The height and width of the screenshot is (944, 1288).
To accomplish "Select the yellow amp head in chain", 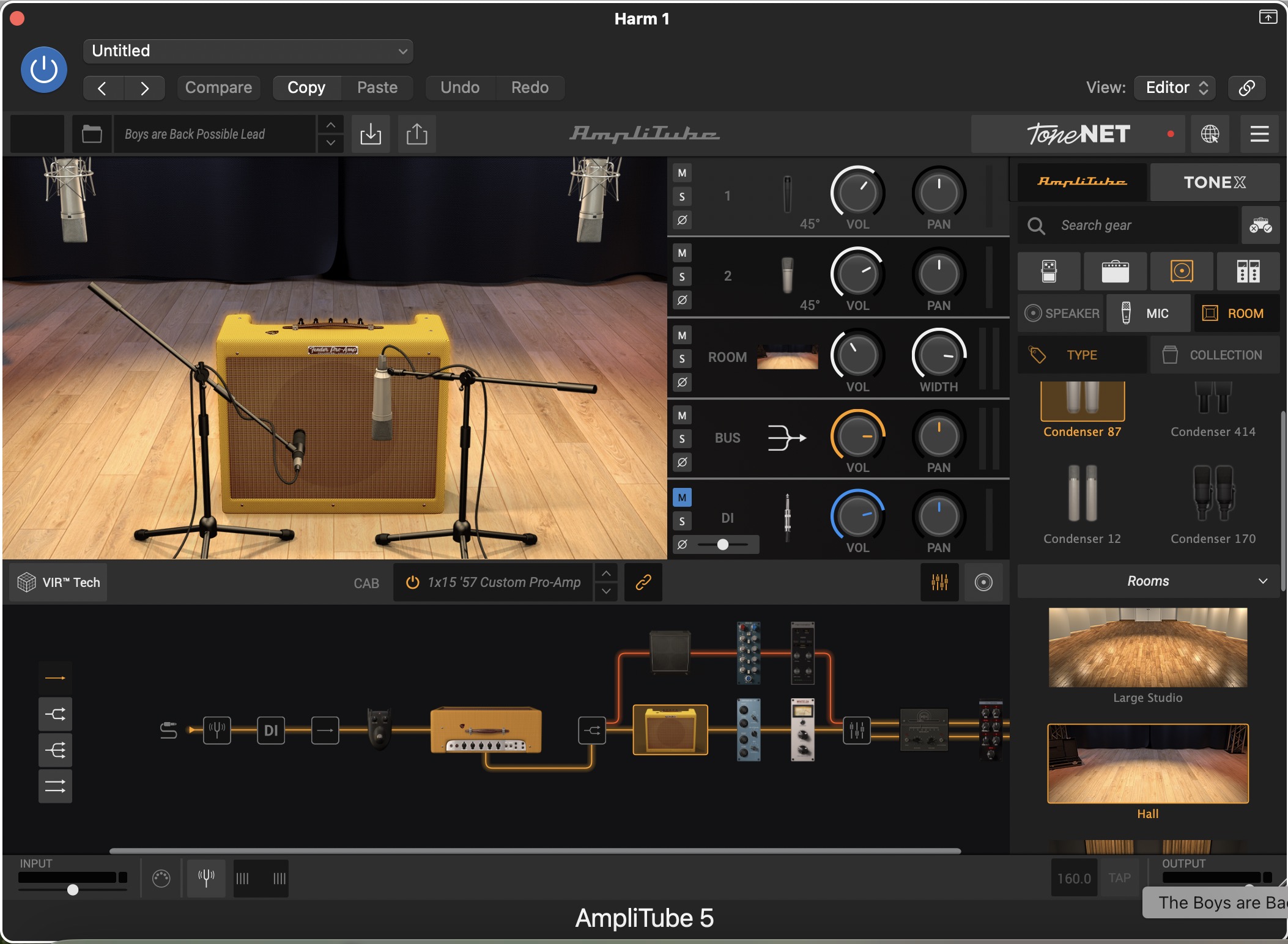I will tap(486, 730).
